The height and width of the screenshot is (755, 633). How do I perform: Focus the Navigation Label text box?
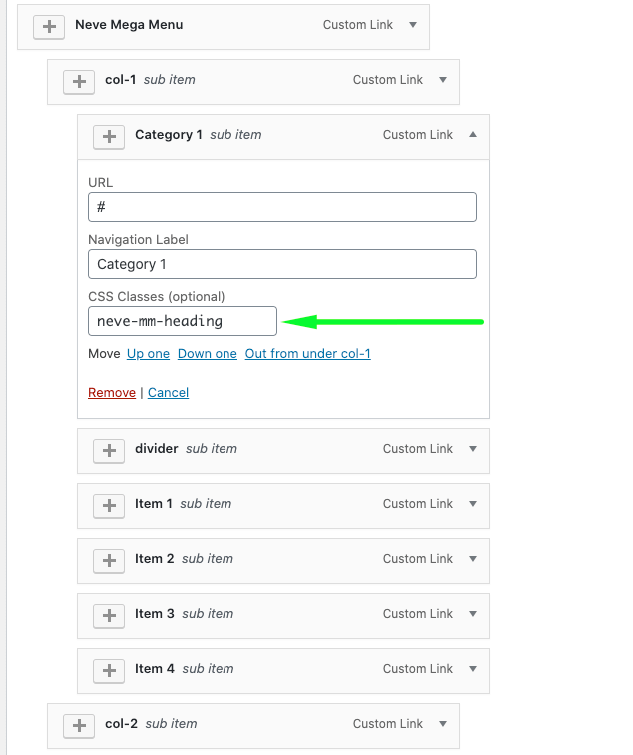[282, 264]
